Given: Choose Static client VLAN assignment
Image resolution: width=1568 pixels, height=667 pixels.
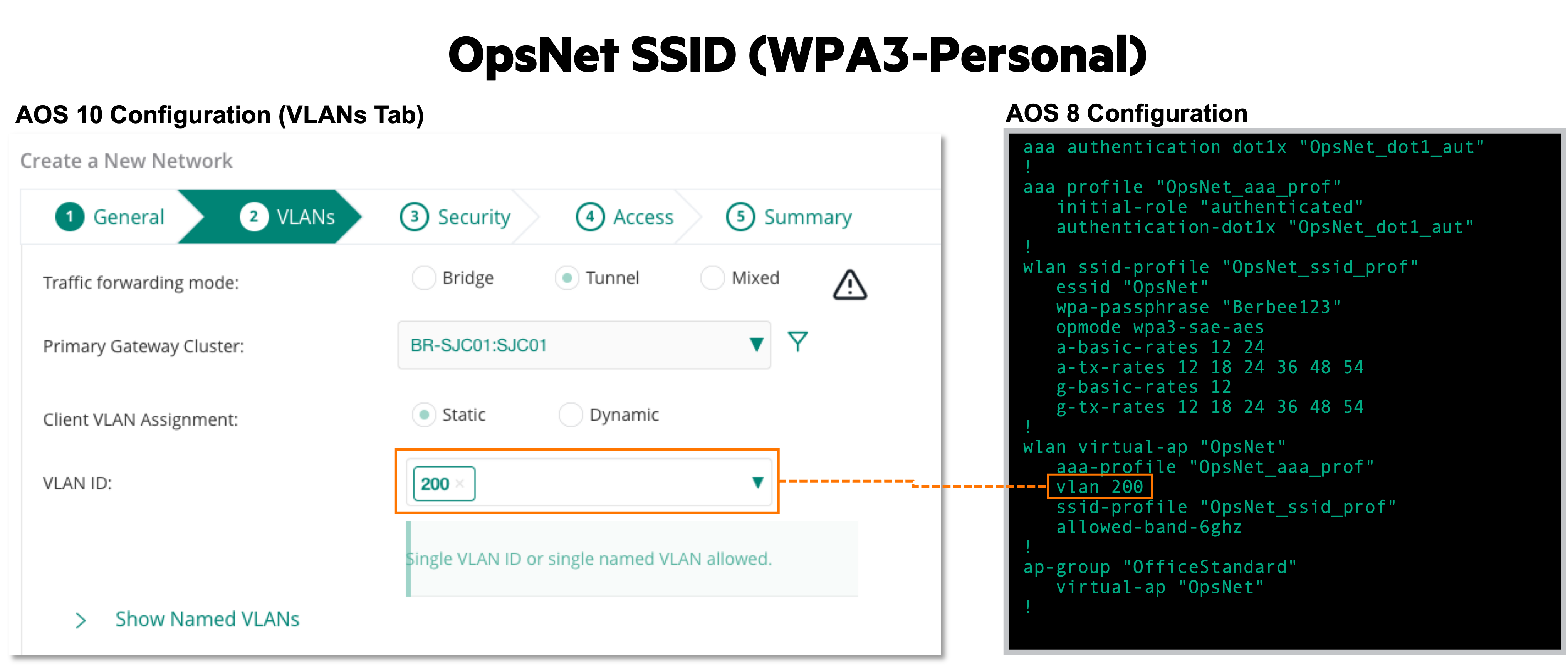Looking at the screenshot, I should [424, 415].
